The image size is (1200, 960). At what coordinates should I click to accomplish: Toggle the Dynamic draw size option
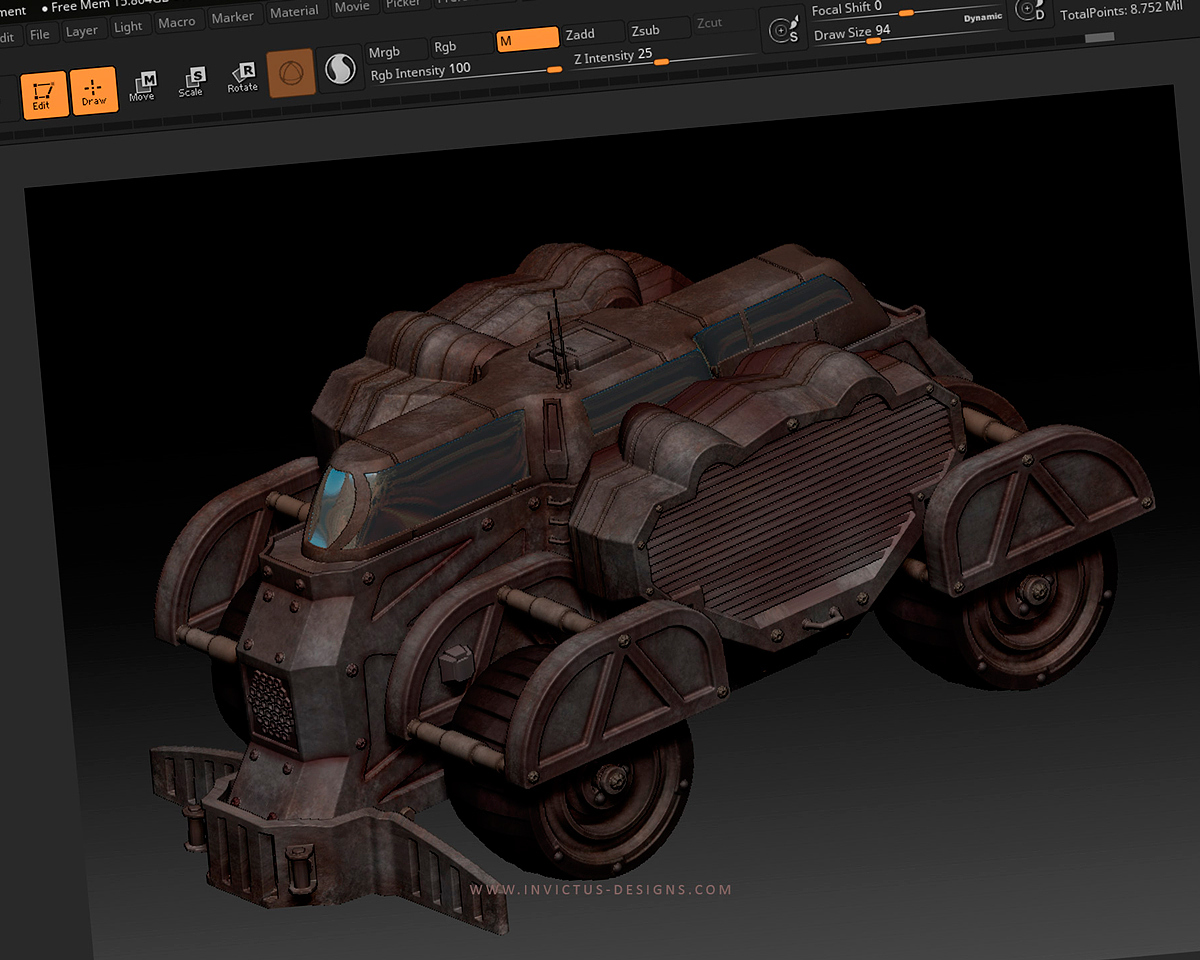click(x=983, y=17)
